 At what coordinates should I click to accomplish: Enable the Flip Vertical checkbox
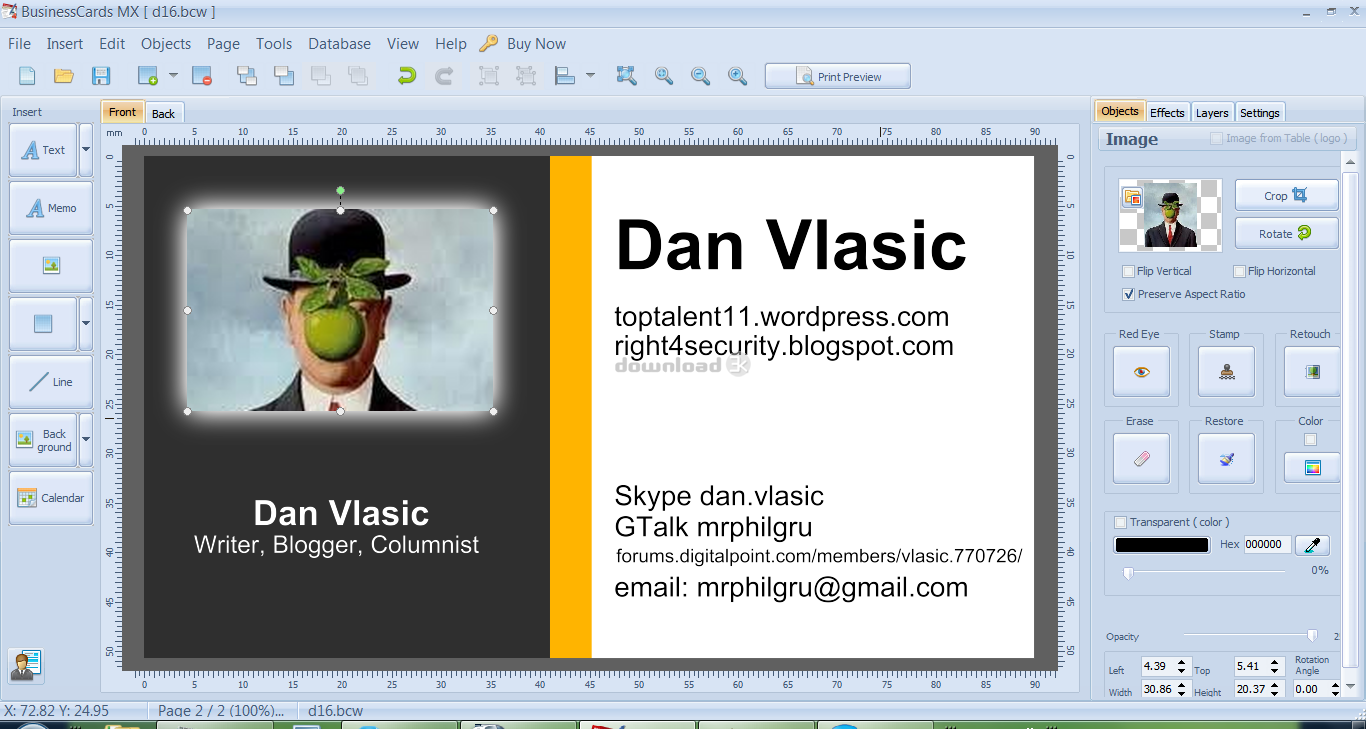click(1129, 271)
